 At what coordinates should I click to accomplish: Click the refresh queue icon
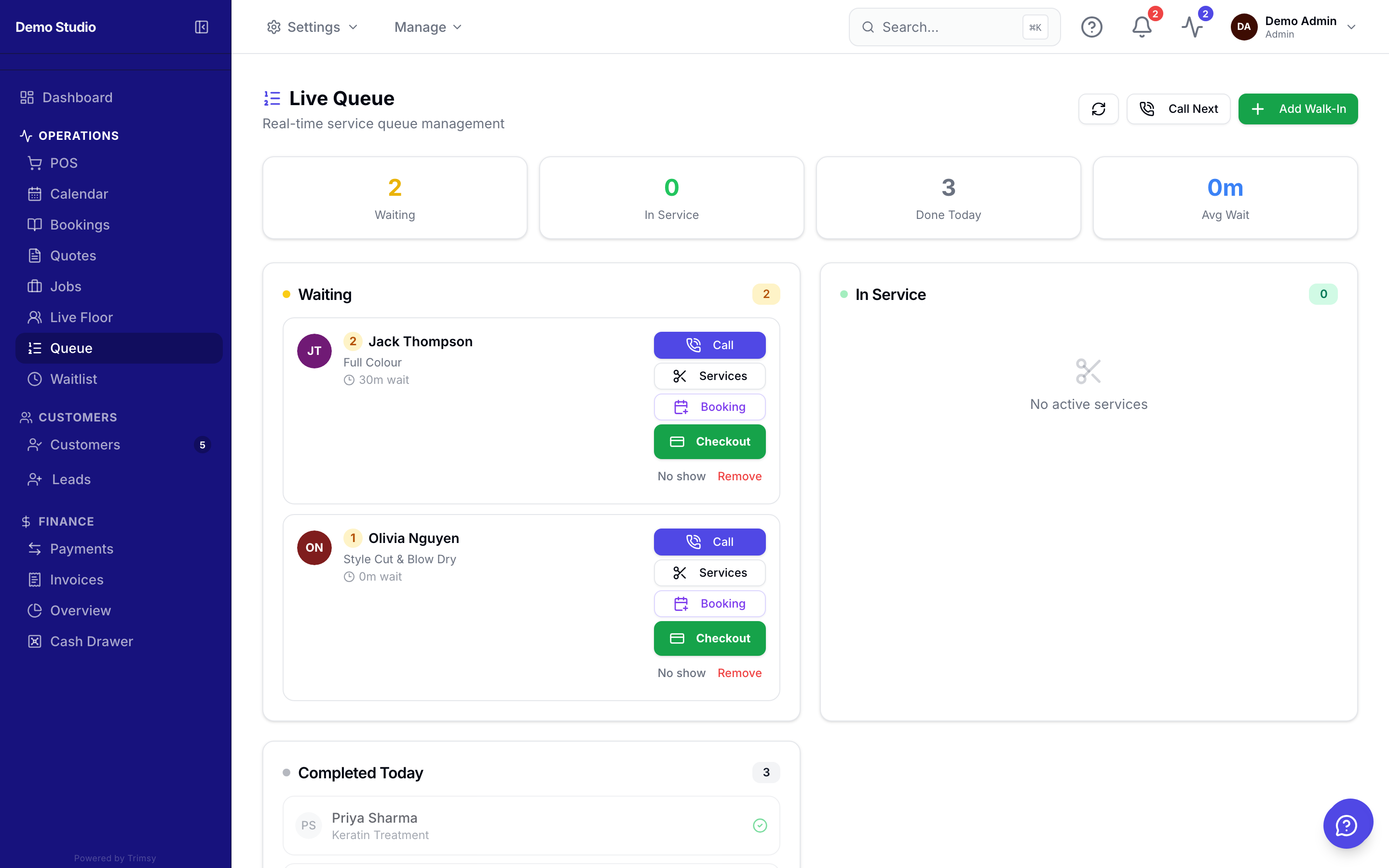1098,109
